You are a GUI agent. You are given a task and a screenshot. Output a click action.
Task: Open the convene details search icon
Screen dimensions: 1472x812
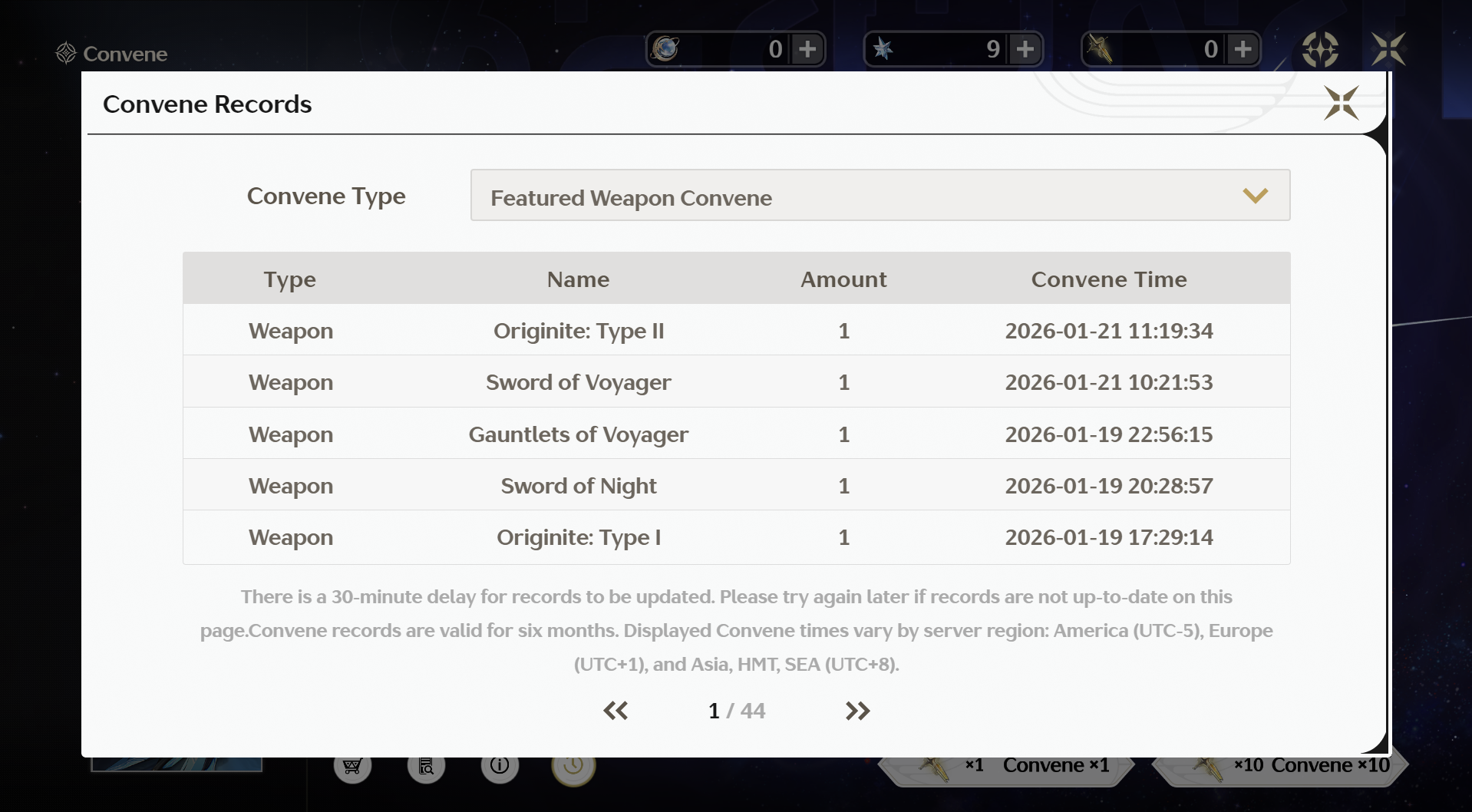click(x=426, y=766)
